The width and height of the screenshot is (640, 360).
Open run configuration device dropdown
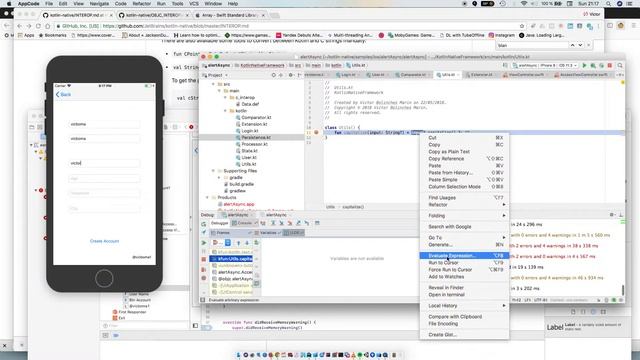(545, 65)
